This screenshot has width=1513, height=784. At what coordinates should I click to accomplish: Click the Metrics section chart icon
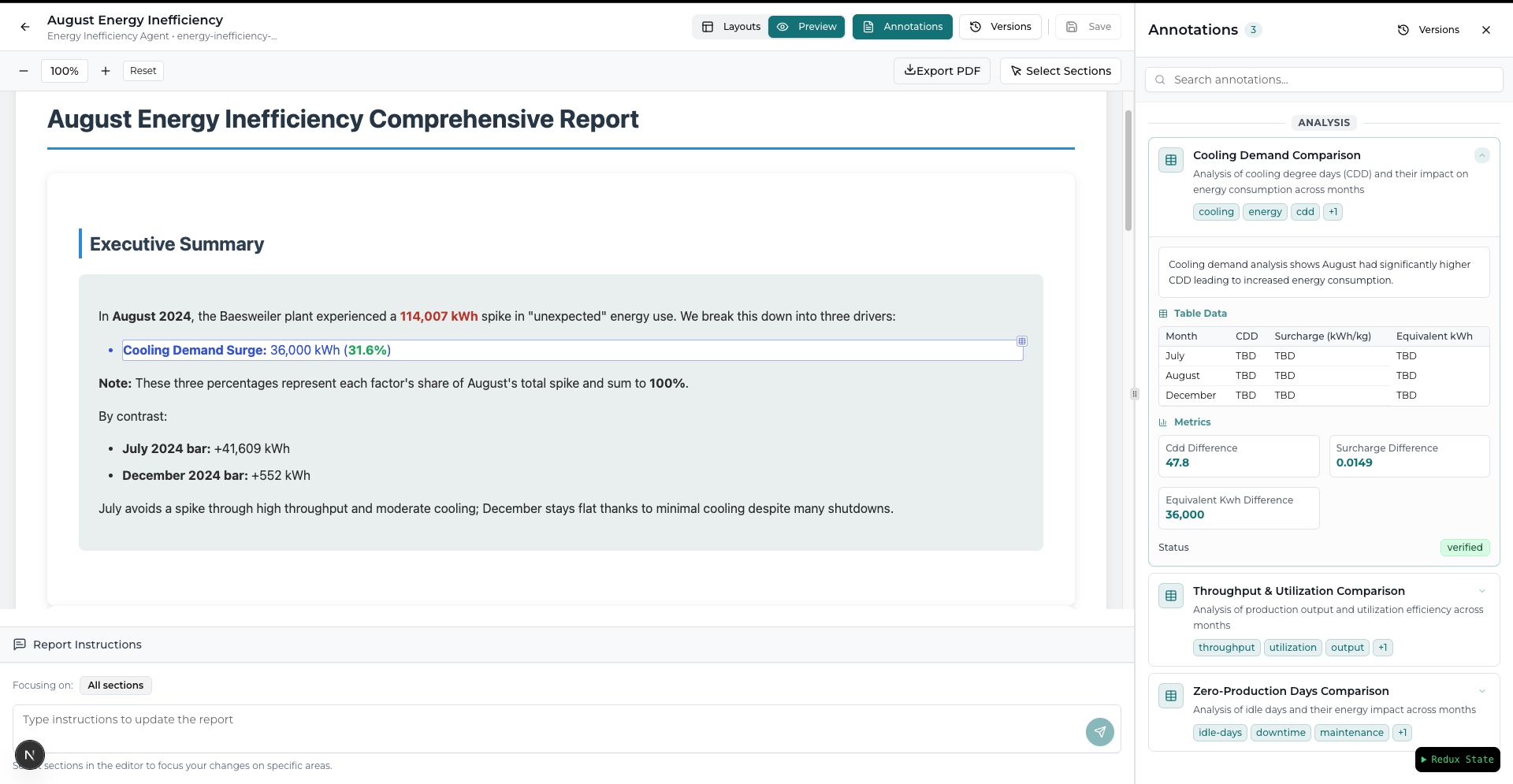[1163, 422]
